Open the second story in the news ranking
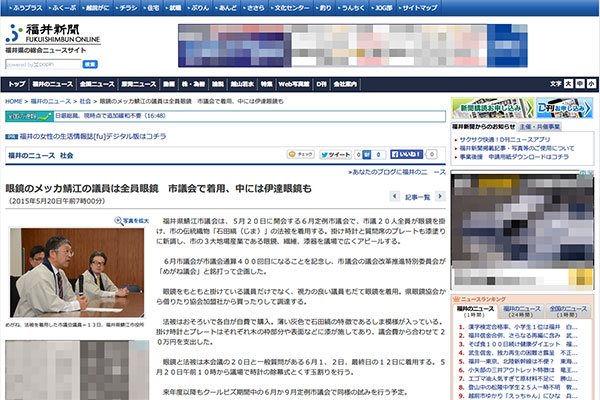Image resolution: width=600 pixels, height=400 pixels. point(523,336)
